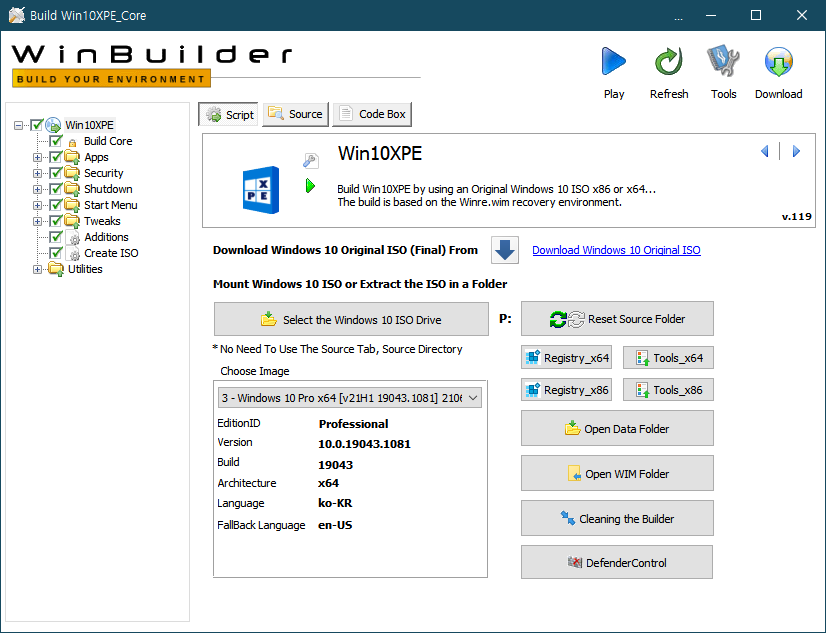Click the Additions gear script icon
The image size is (826, 633).
[74, 238]
